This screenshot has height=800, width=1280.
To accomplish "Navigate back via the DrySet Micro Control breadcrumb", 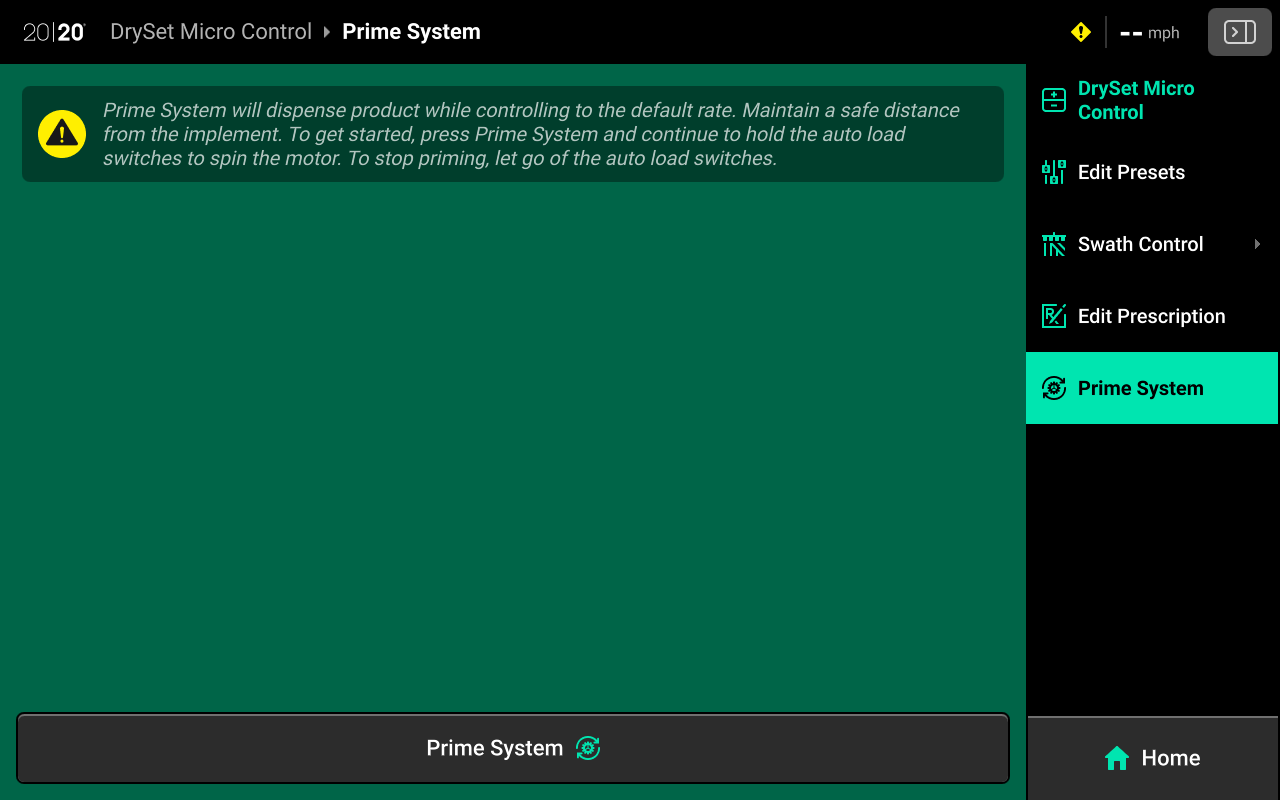I will (x=211, y=32).
